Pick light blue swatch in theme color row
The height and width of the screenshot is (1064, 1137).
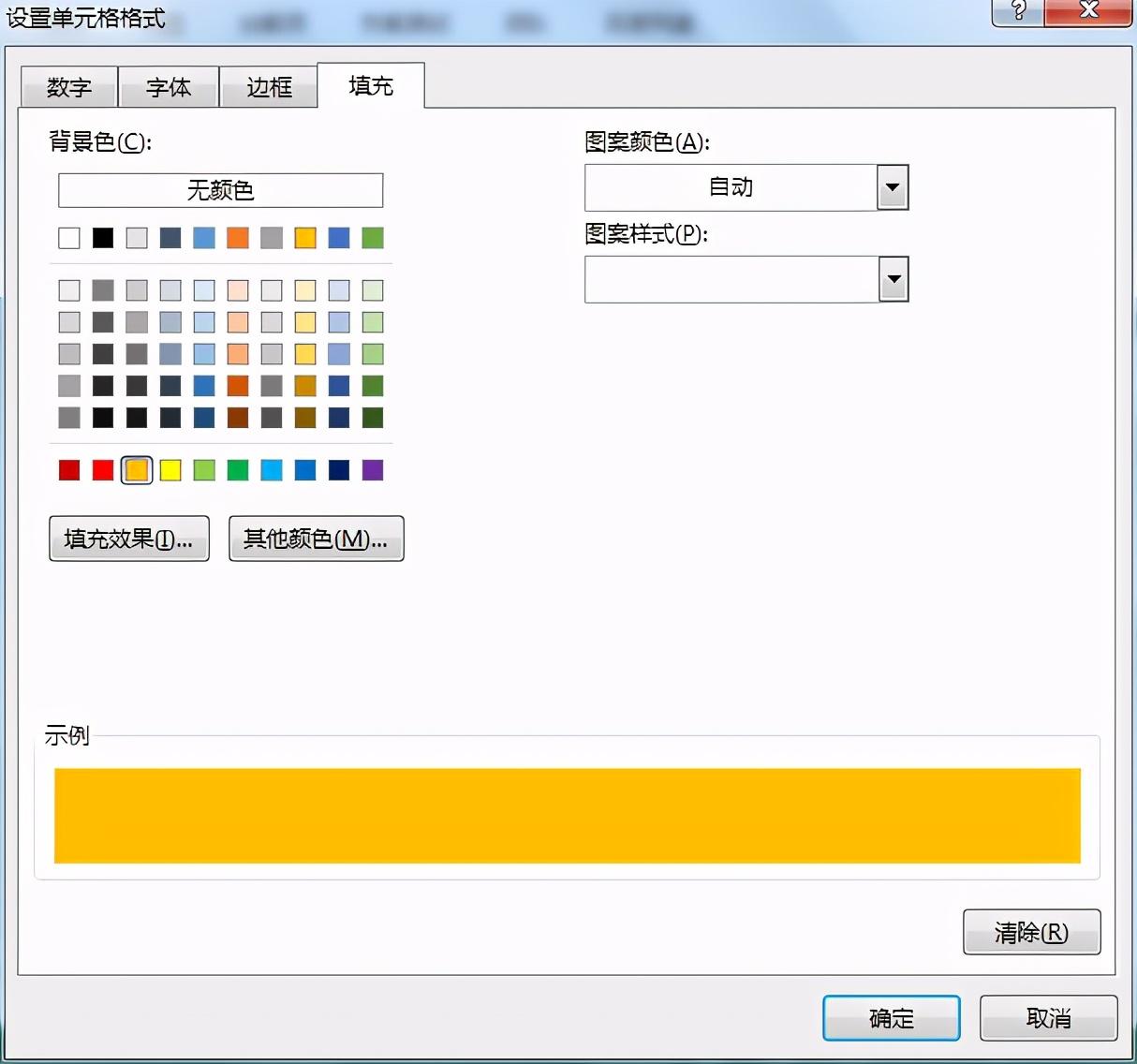[x=204, y=238]
